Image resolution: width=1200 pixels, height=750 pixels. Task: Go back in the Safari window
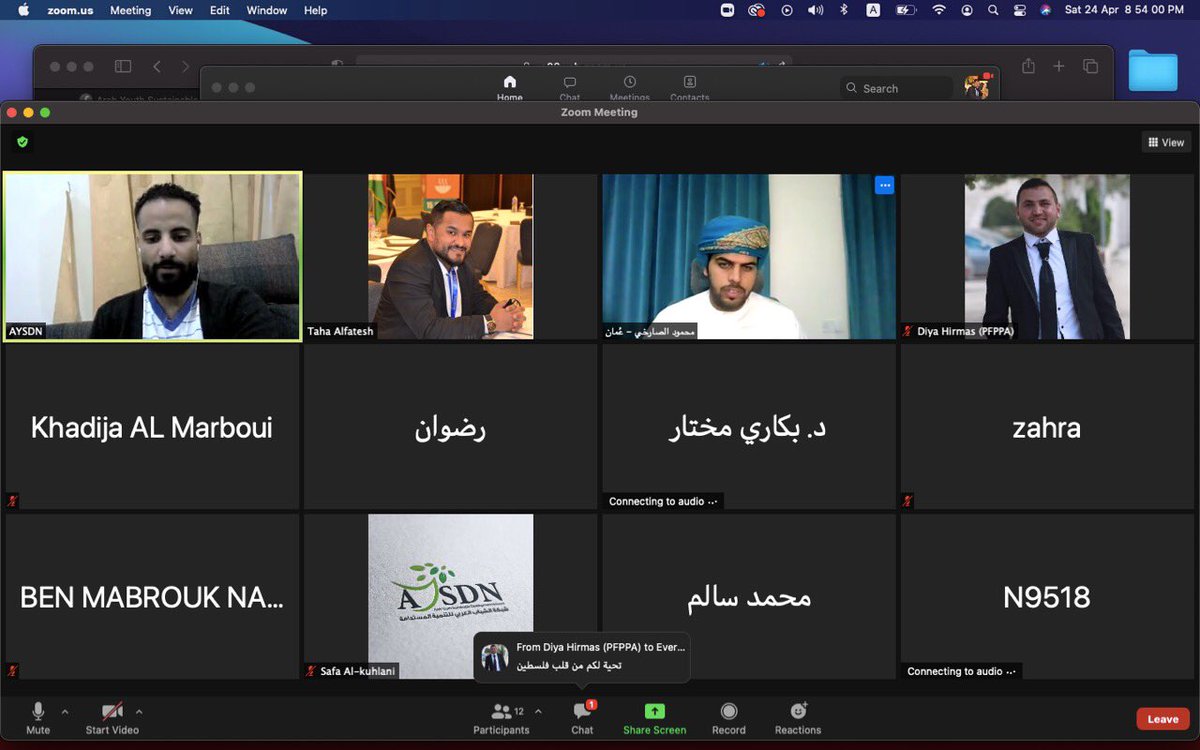(x=157, y=66)
